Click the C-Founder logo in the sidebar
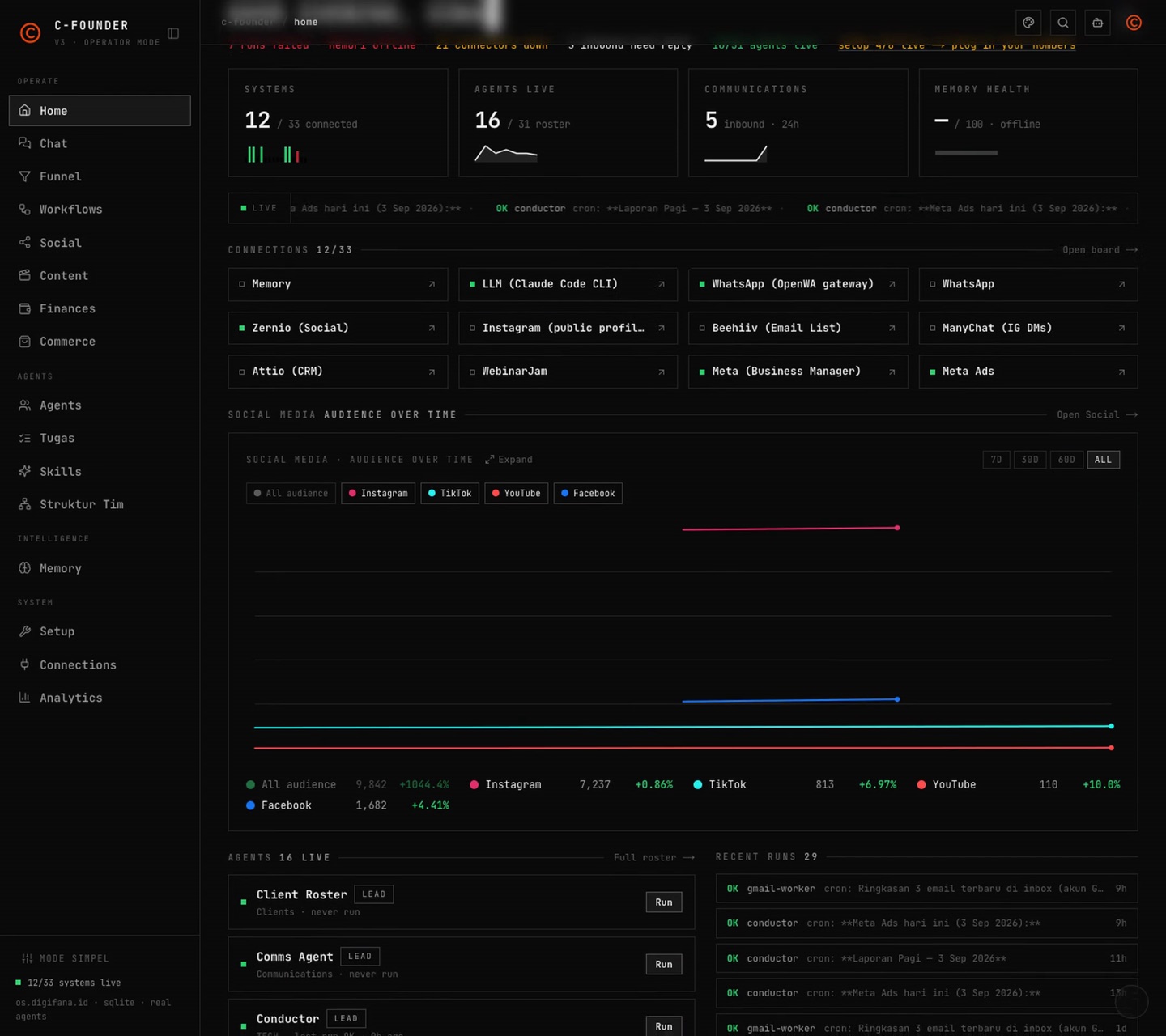The width and height of the screenshot is (1166, 1036). coord(30,32)
